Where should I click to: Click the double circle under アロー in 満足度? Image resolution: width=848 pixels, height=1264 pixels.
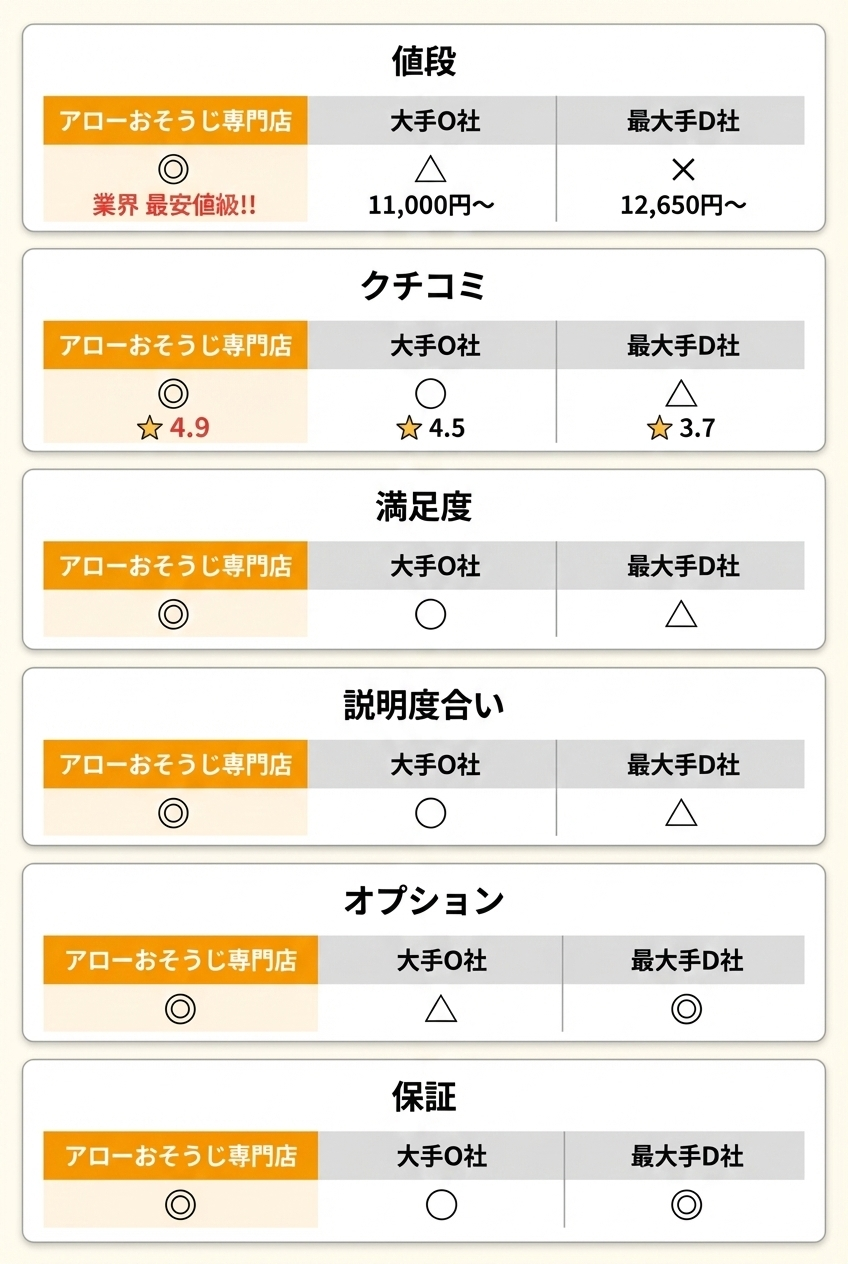coord(174,614)
